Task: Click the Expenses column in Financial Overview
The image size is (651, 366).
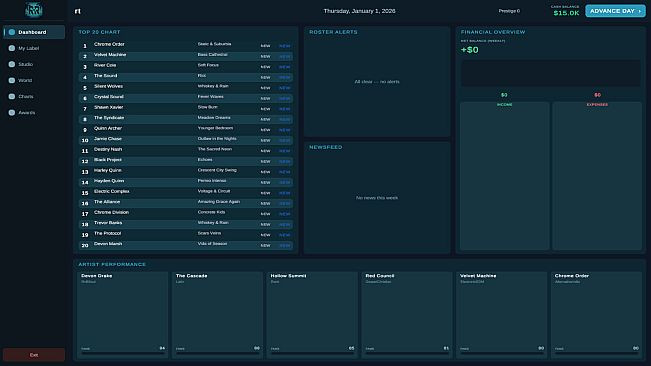Action: tap(597, 176)
